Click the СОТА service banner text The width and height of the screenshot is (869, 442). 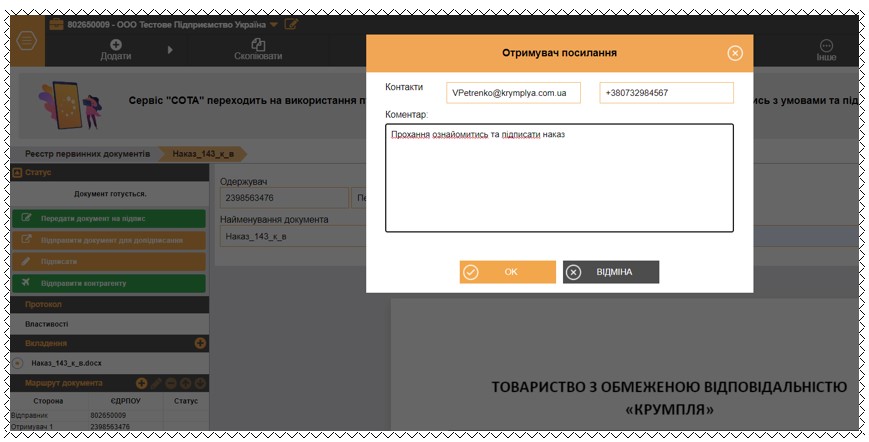click(x=247, y=101)
